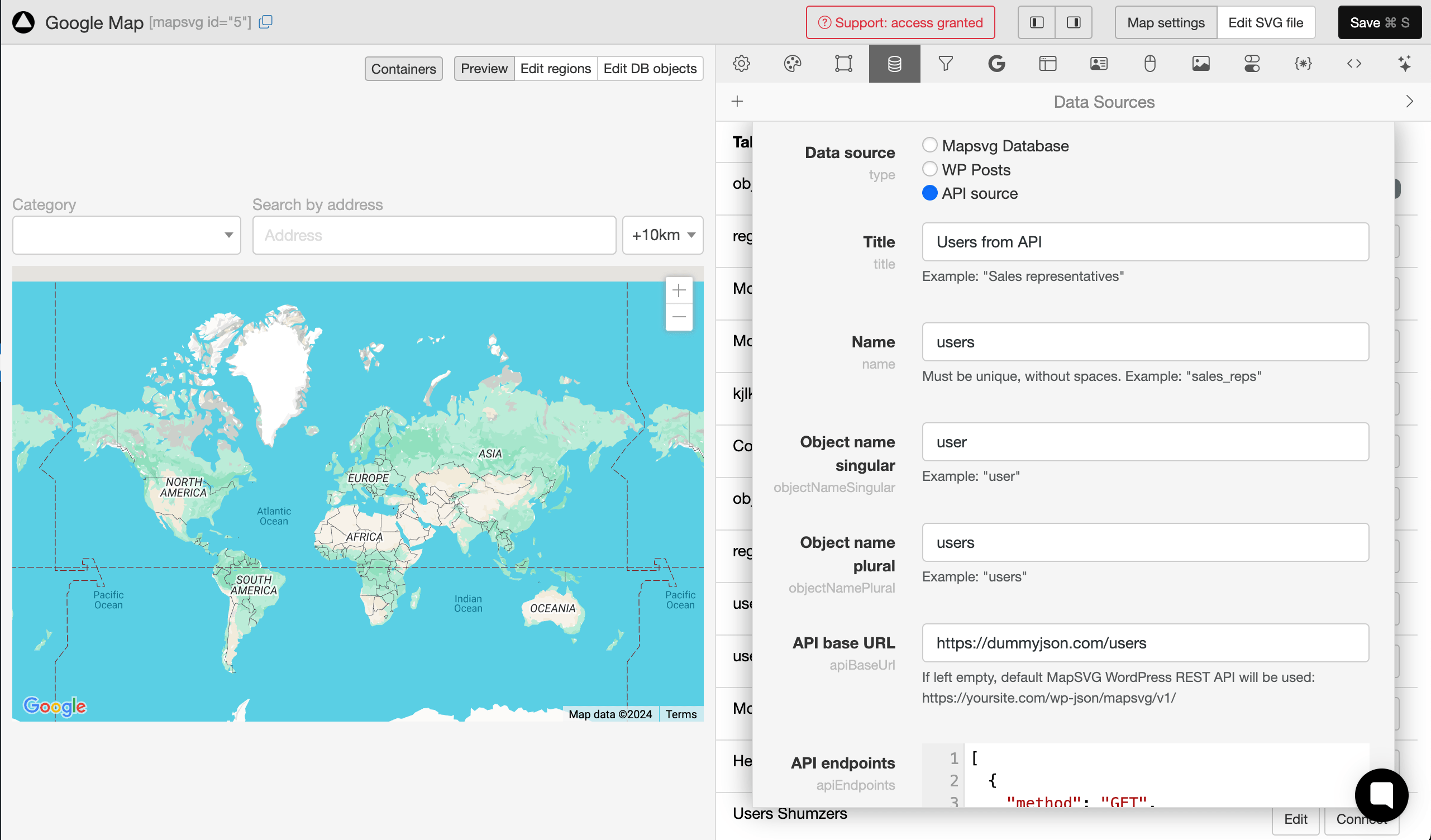Open the image gallery panel
Image resolution: width=1431 pixels, height=840 pixels.
pos(1200,64)
